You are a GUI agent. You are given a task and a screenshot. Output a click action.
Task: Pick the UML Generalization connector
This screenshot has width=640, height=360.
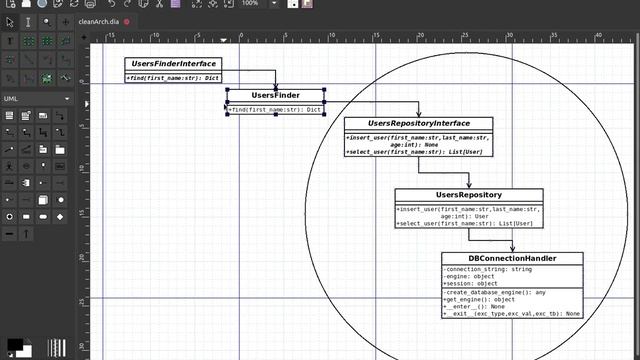coord(26,133)
